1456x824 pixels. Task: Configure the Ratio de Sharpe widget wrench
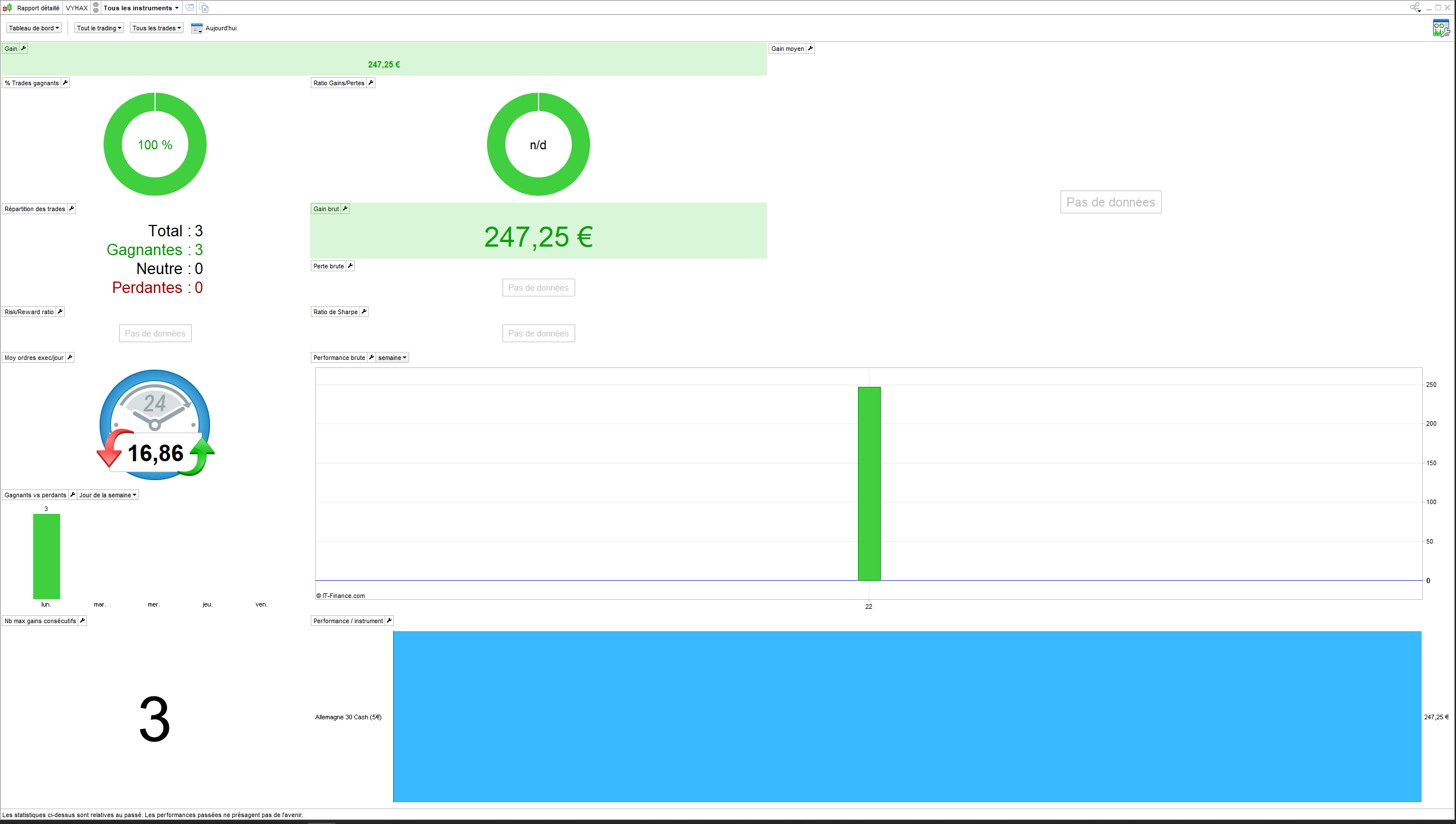(x=364, y=312)
